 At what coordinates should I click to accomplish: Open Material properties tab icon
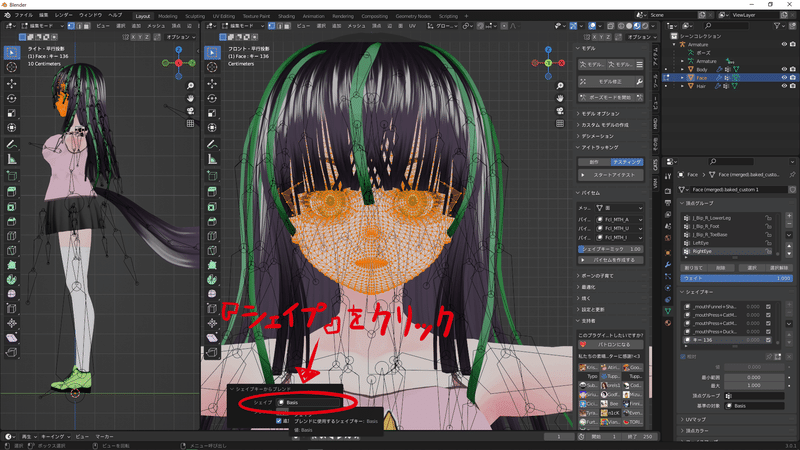[x=668, y=323]
